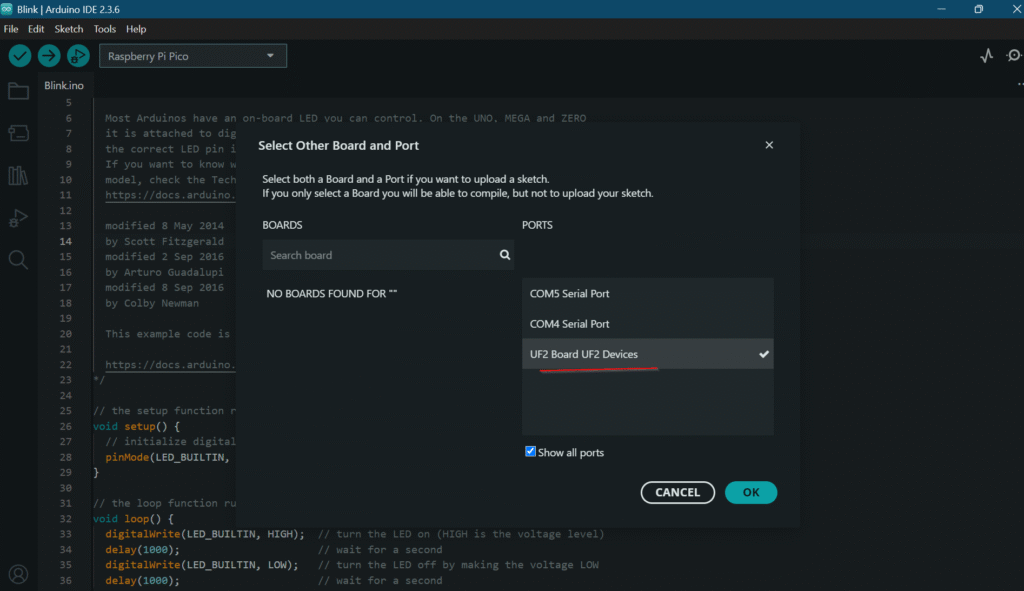Image resolution: width=1024 pixels, height=591 pixels.
Task: Open the docs.arduino link on line 11
Action: (x=170, y=195)
